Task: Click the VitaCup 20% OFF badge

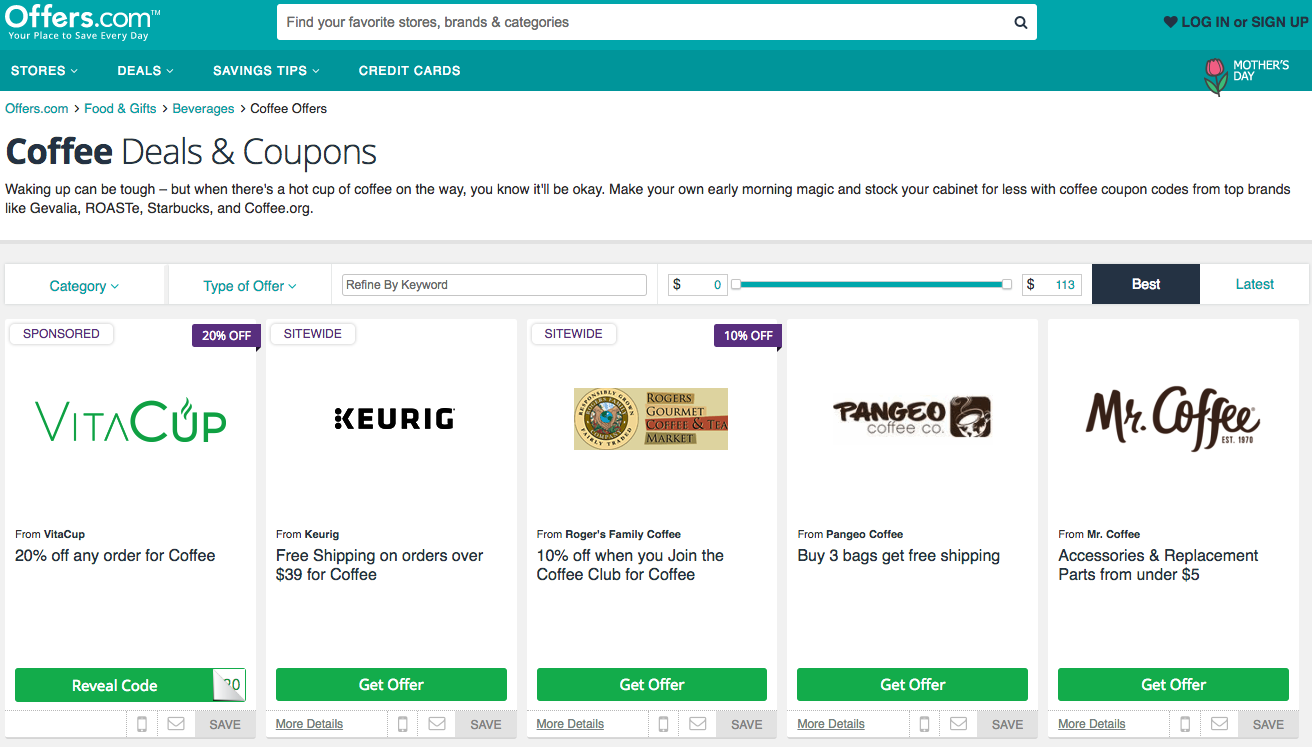Action: [x=226, y=336]
